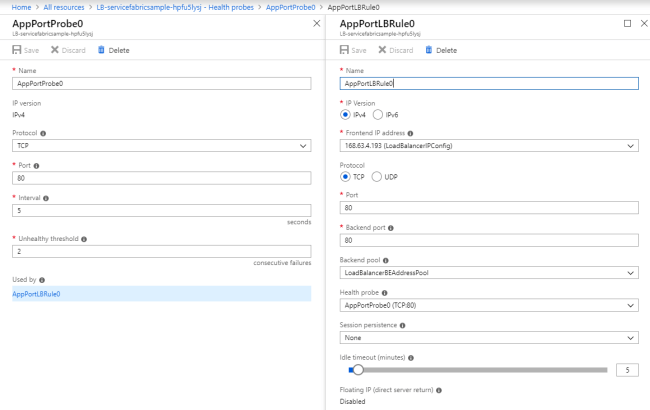650x410 pixels.
Task: Click Save icon in AppPortLBRule0 pane
Action: click(x=344, y=50)
